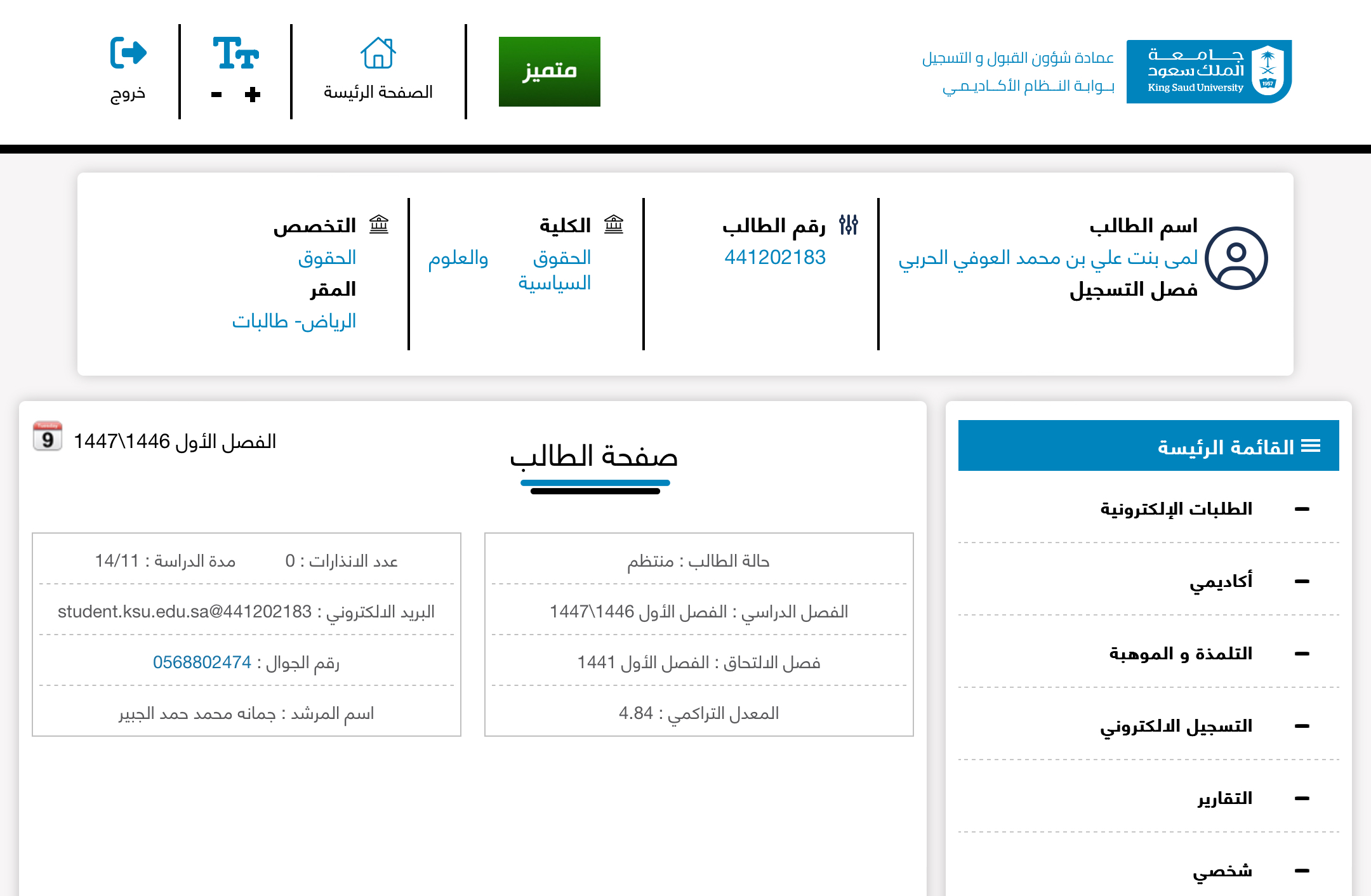The height and width of the screenshot is (896, 1371).
Task: Click the home house icon
Action: coord(378,53)
